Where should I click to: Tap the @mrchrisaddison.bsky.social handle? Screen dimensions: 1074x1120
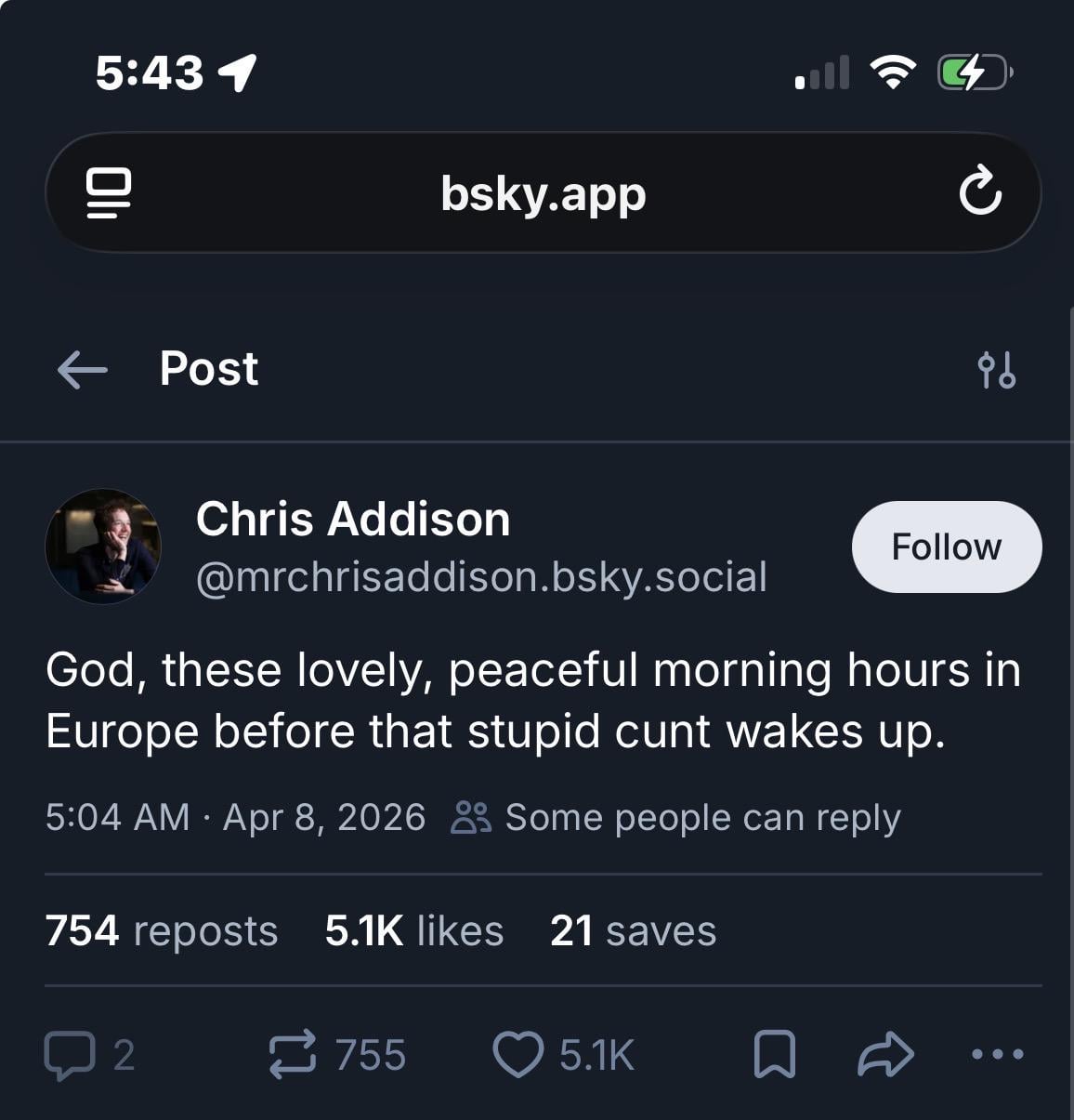481,577
